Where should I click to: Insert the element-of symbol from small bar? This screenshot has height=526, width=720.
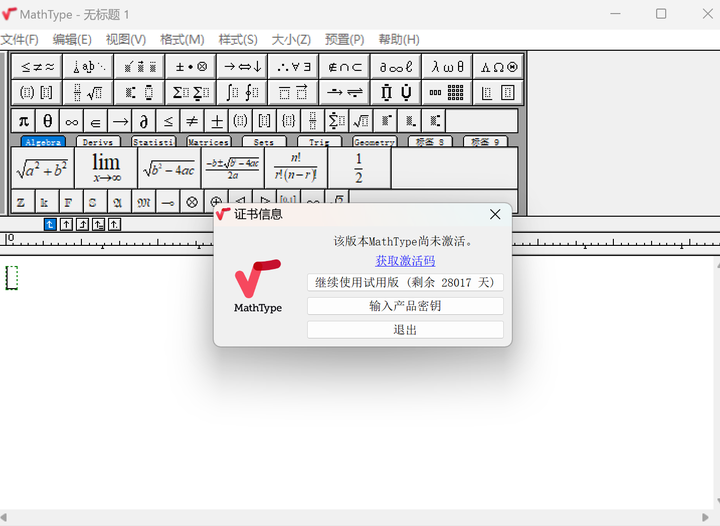coord(96,121)
